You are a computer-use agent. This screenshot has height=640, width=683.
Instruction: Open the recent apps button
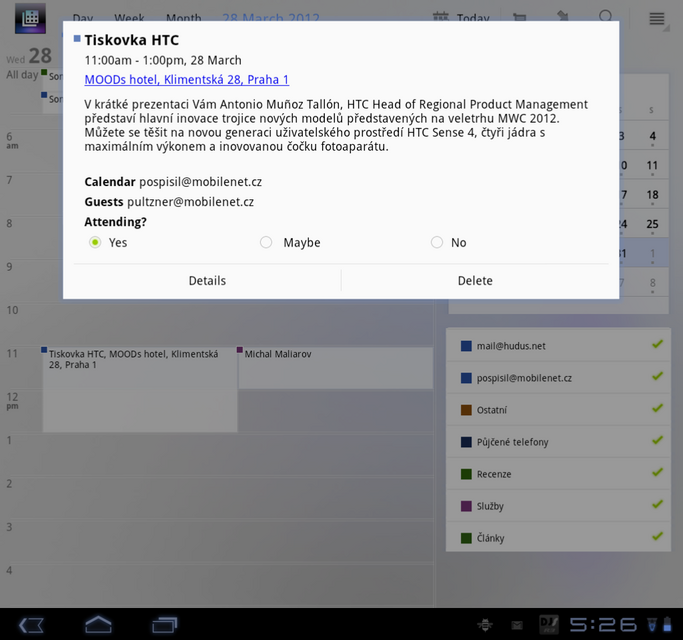[x=165, y=625]
